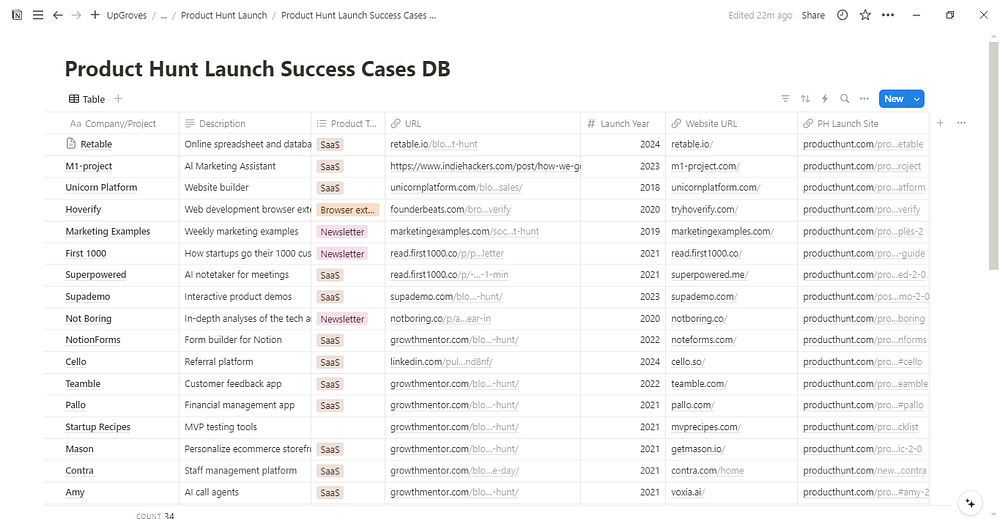Open the Notion AI sparkle button
This screenshot has width=1000, height=519.
click(969, 502)
